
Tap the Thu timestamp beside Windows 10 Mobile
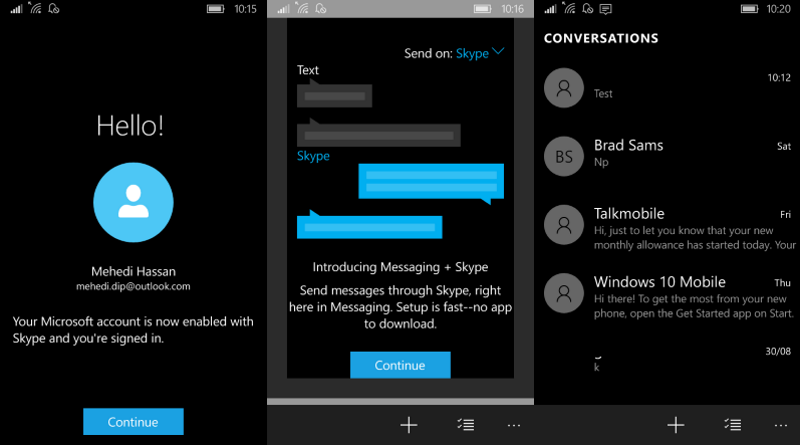click(782, 283)
